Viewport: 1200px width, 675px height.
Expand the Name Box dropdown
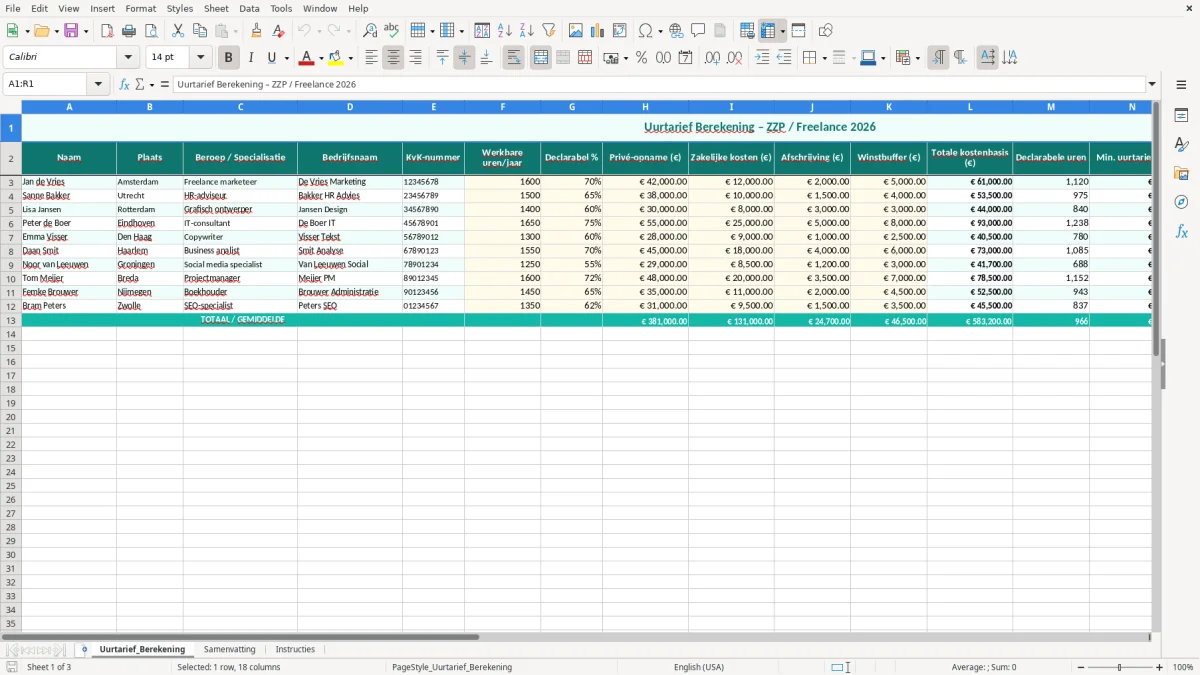99,84
